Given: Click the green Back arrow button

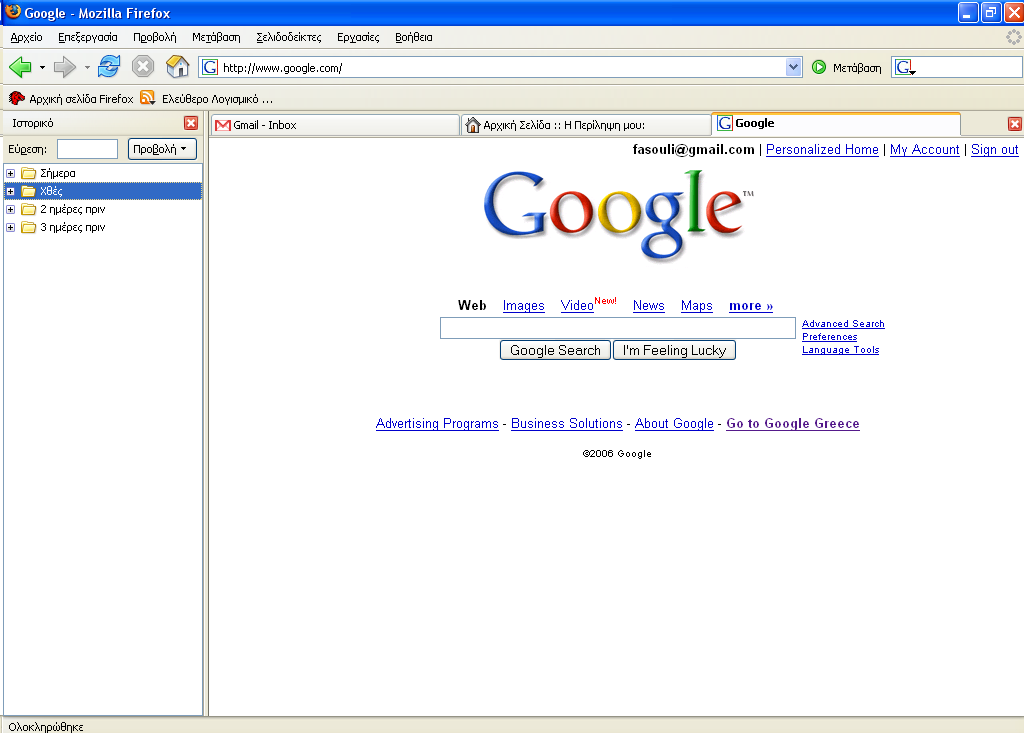Looking at the screenshot, I should coord(20,67).
